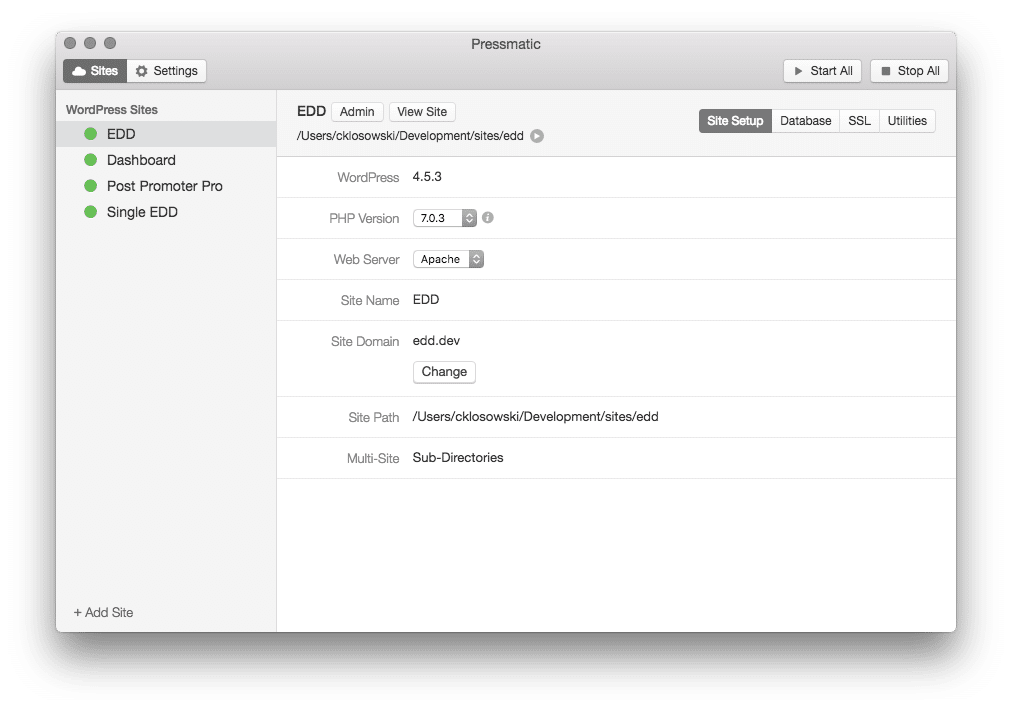Screen dimensions: 1012x712
Task: Open the WordPress Admin for EDD
Action: (357, 112)
